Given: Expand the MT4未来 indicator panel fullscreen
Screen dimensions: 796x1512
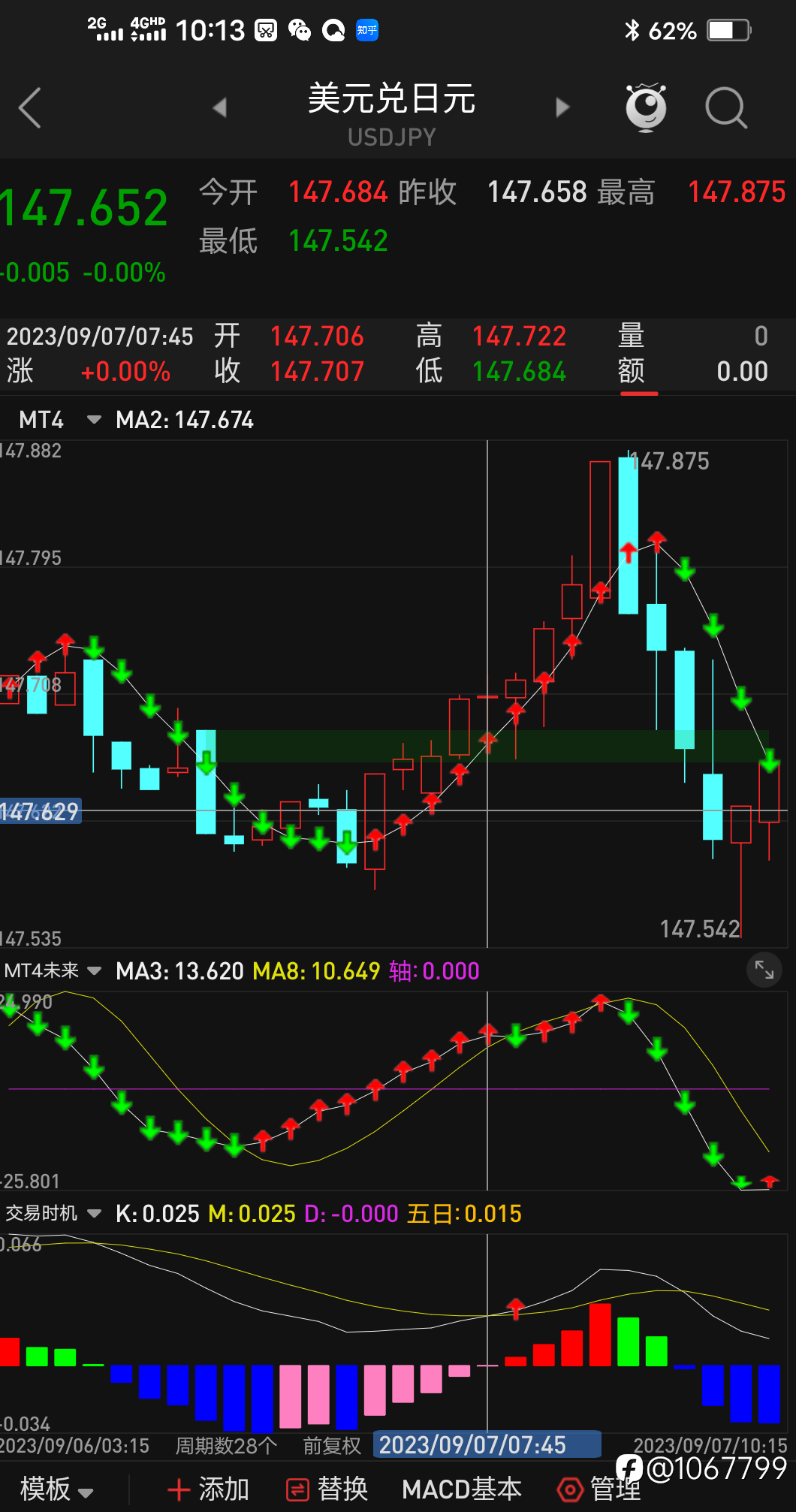Looking at the screenshot, I should (x=764, y=970).
